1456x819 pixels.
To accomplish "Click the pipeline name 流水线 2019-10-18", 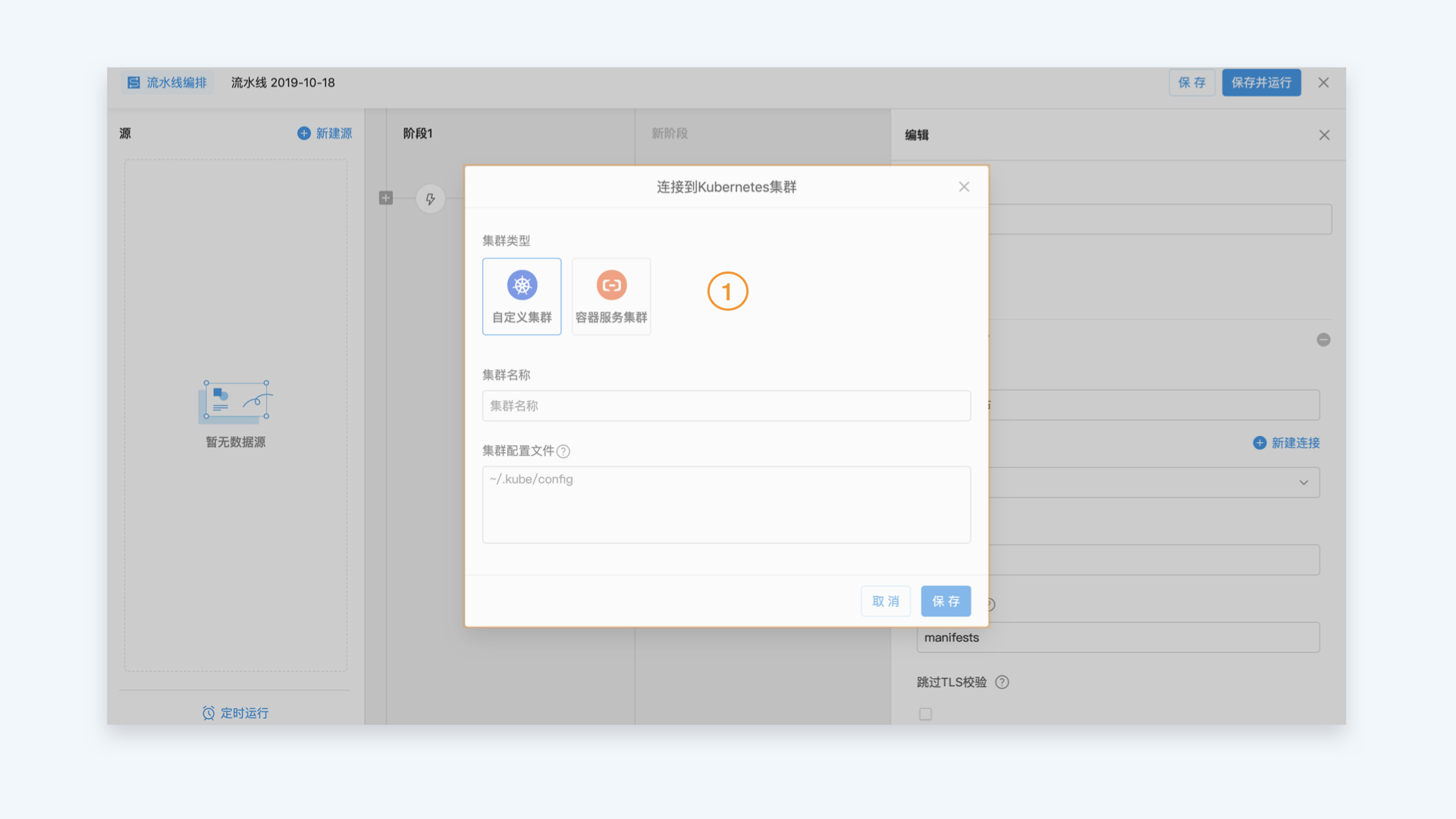I will [x=283, y=83].
